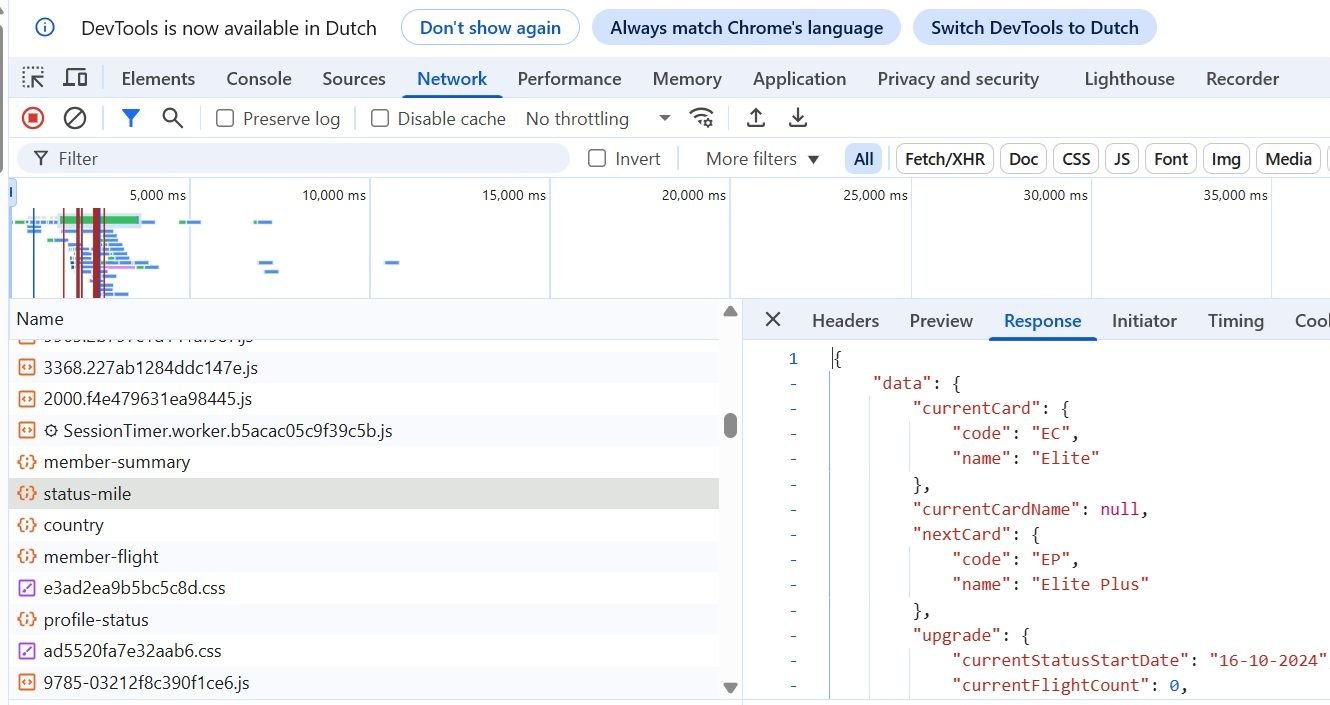The height and width of the screenshot is (705, 1330).
Task: Enable the Preserve log checkbox
Action: [225, 119]
